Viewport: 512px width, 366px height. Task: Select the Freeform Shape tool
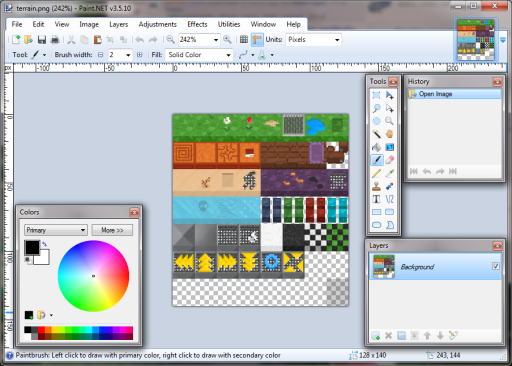pos(389,225)
